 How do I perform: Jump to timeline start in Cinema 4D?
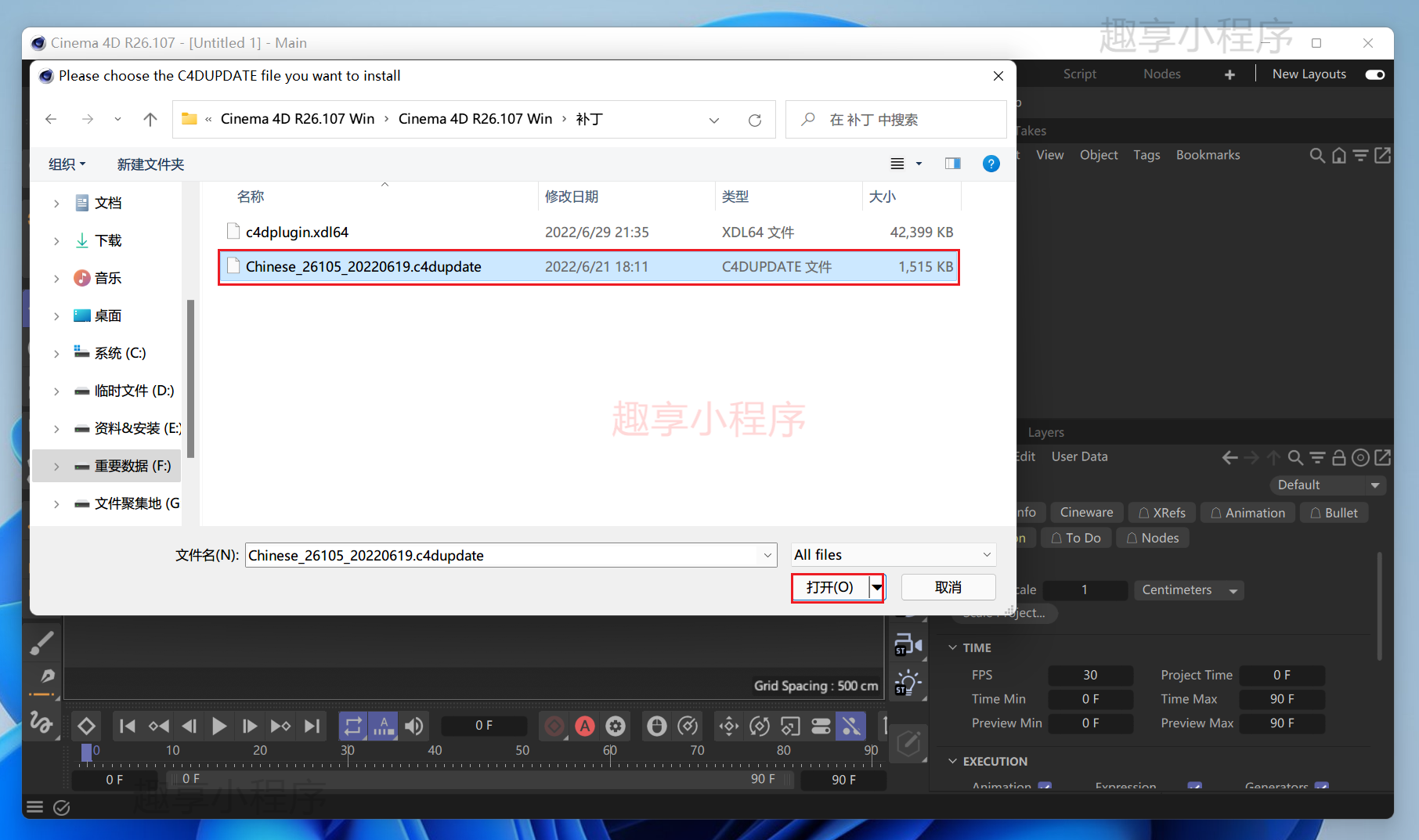pyautogui.click(x=128, y=726)
